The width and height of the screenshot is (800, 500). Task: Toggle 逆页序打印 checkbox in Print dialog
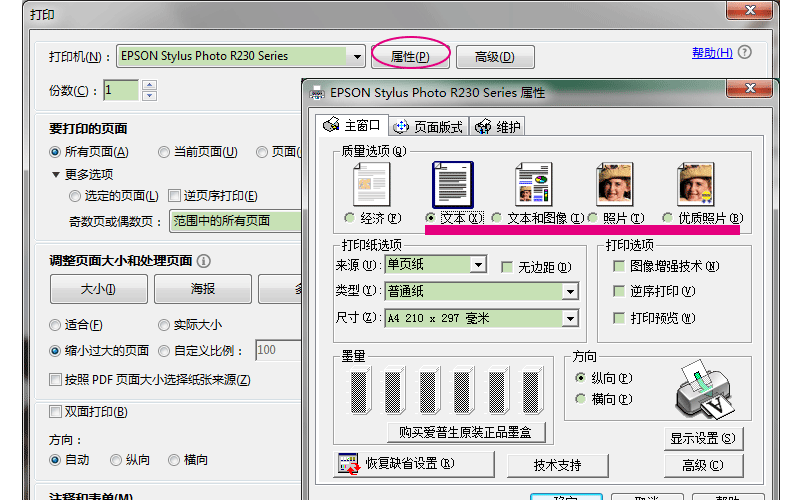tap(174, 195)
